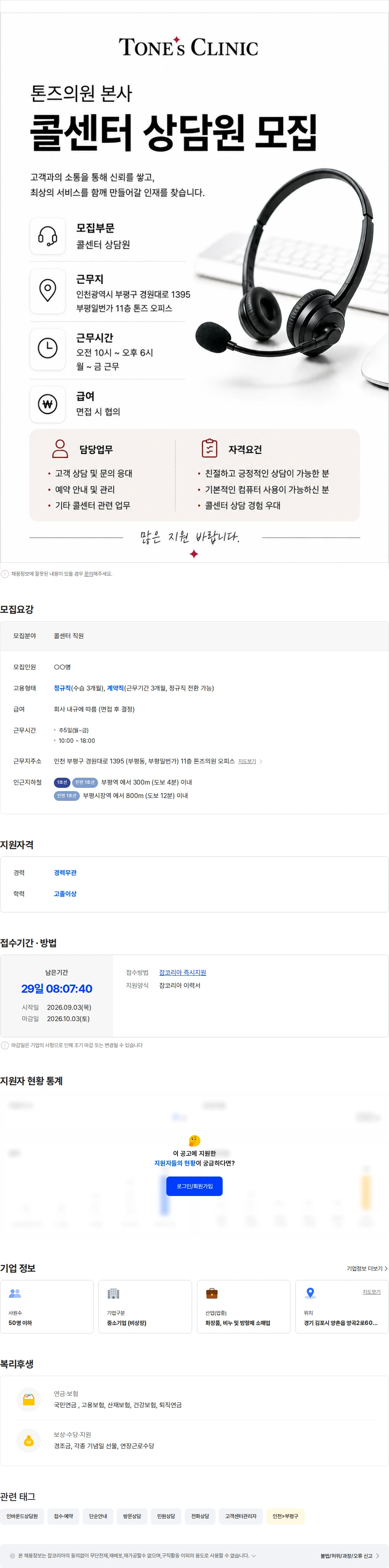This screenshot has width=389, height=1568.
Task: Click the deadline date 2026.10.03(토)
Action: [x=68, y=1018]
